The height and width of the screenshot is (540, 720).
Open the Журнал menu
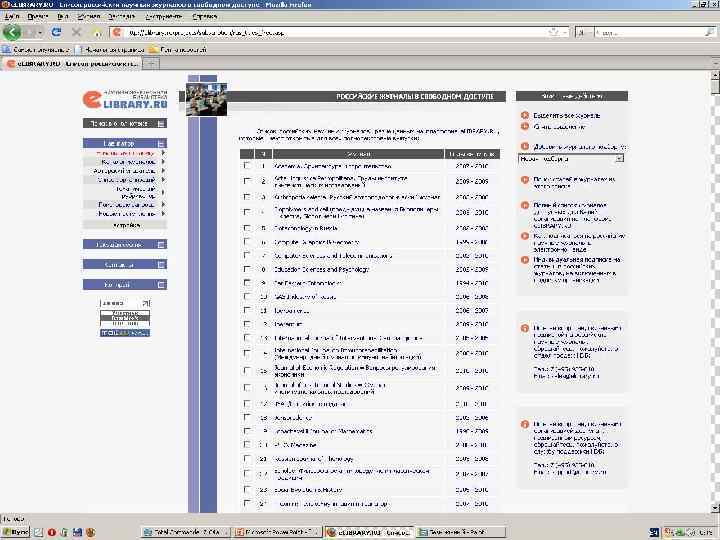[89, 17]
